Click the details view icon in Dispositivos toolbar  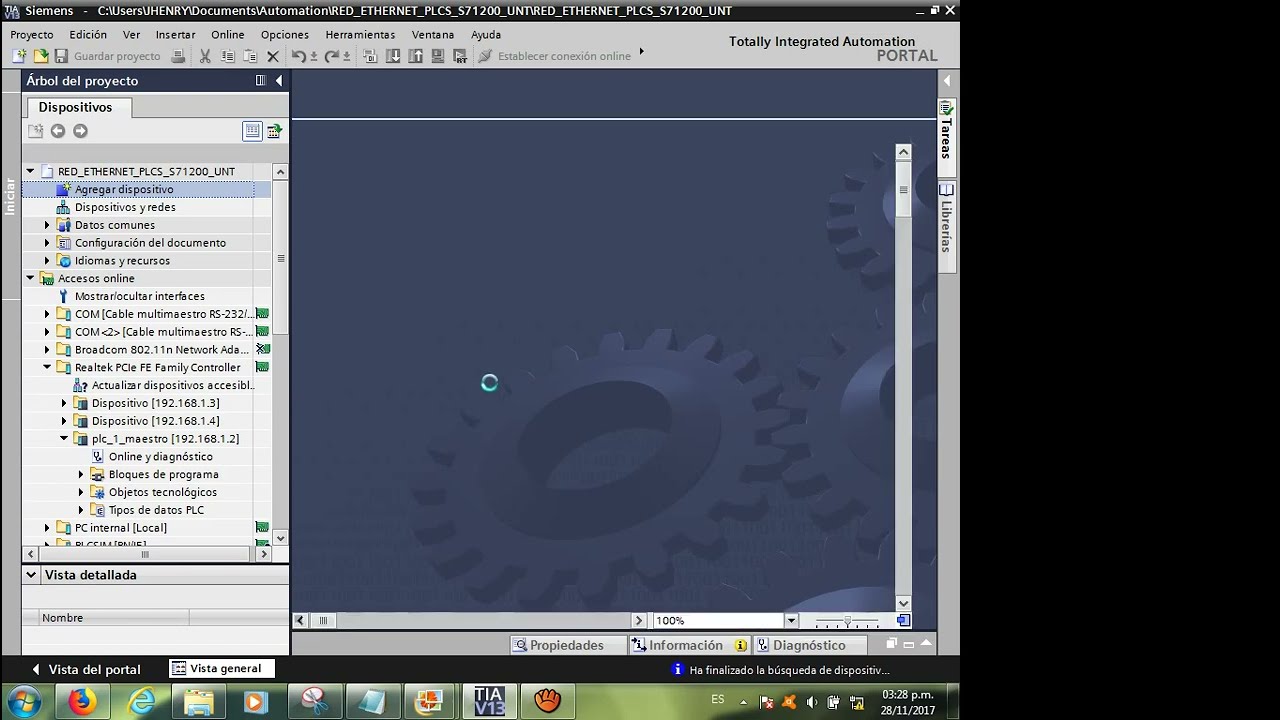click(x=252, y=131)
